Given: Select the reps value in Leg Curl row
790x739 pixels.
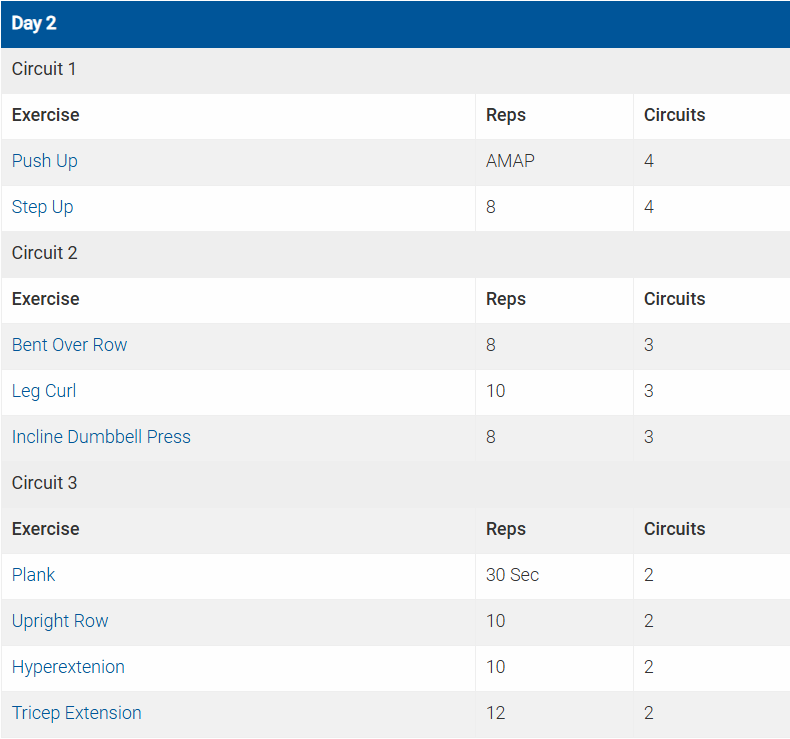Looking at the screenshot, I should point(496,391).
